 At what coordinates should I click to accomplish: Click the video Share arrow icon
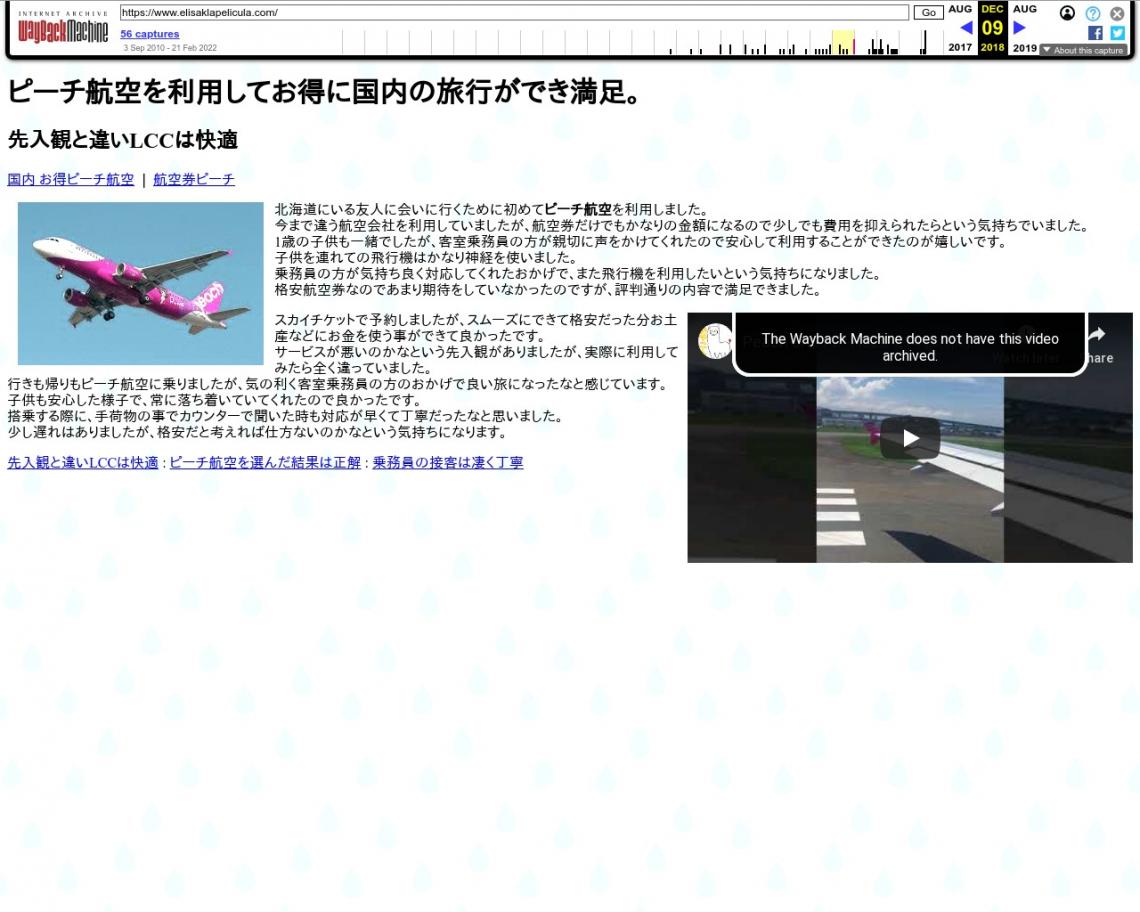tap(1096, 335)
